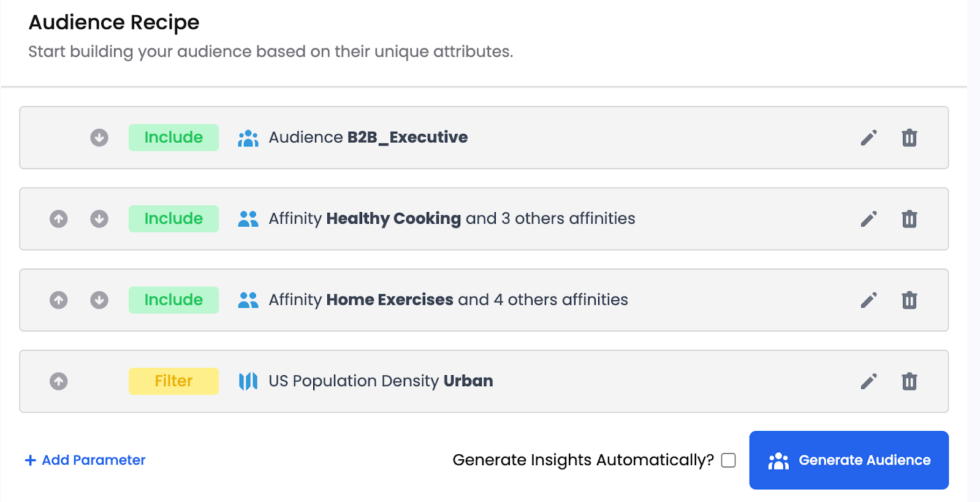Move Home Exercises row up
Image resolution: width=980 pixels, height=502 pixels.
click(x=59, y=300)
